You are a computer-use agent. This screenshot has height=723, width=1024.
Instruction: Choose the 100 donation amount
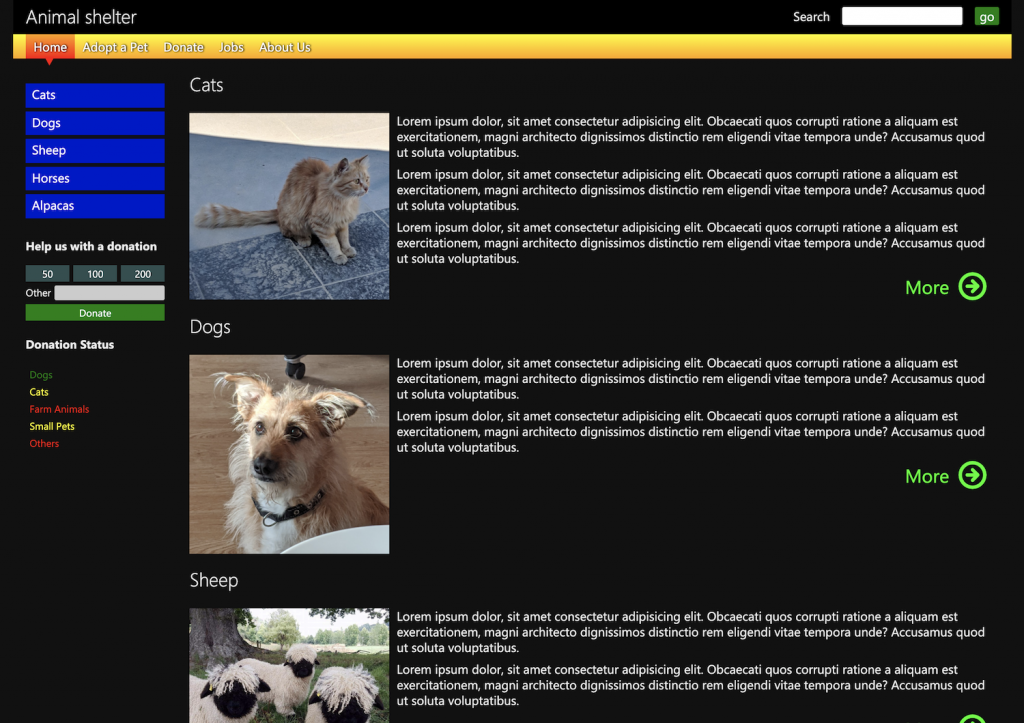(x=95, y=274)
